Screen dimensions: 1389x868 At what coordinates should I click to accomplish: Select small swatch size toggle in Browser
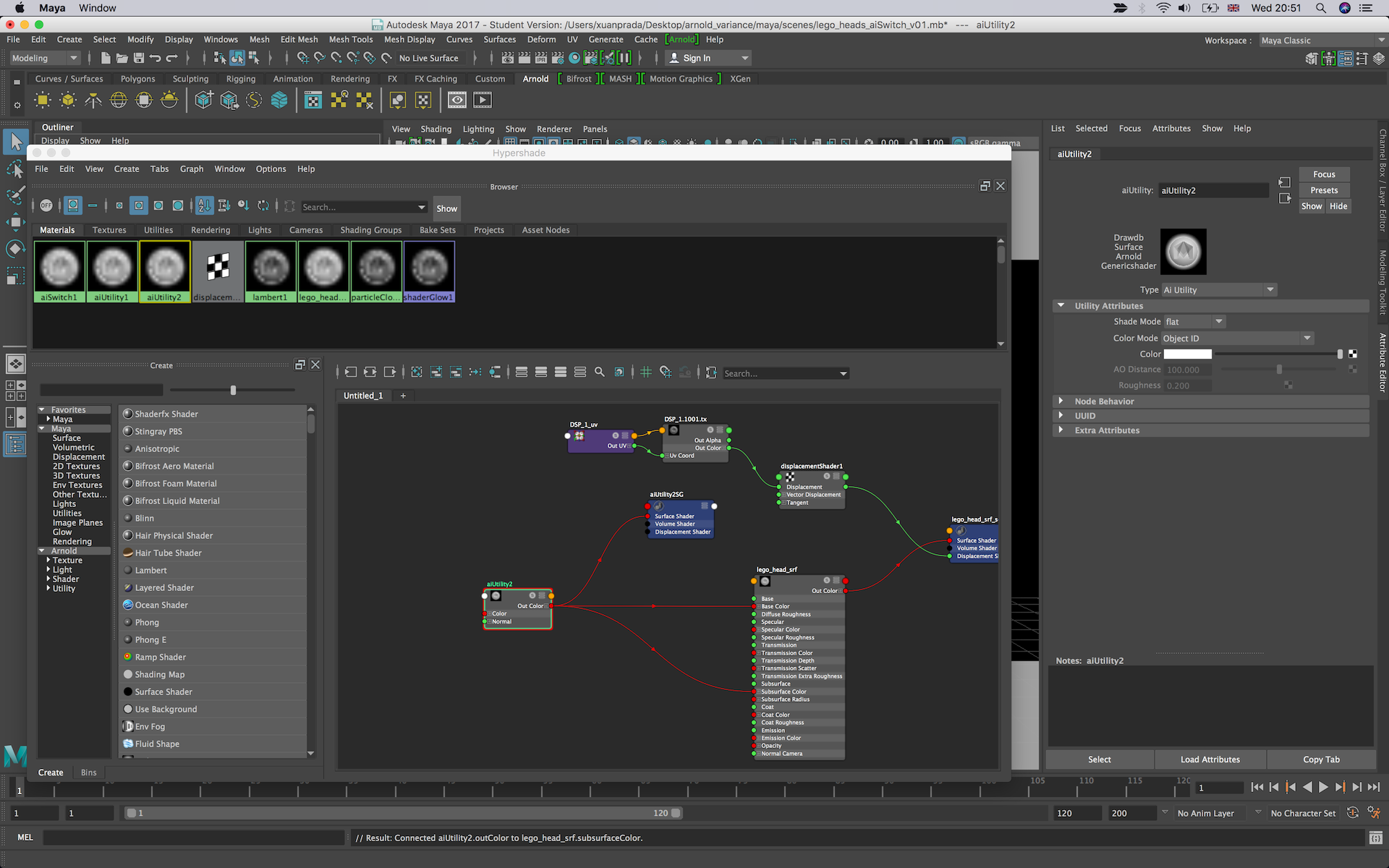pos(119,206)
